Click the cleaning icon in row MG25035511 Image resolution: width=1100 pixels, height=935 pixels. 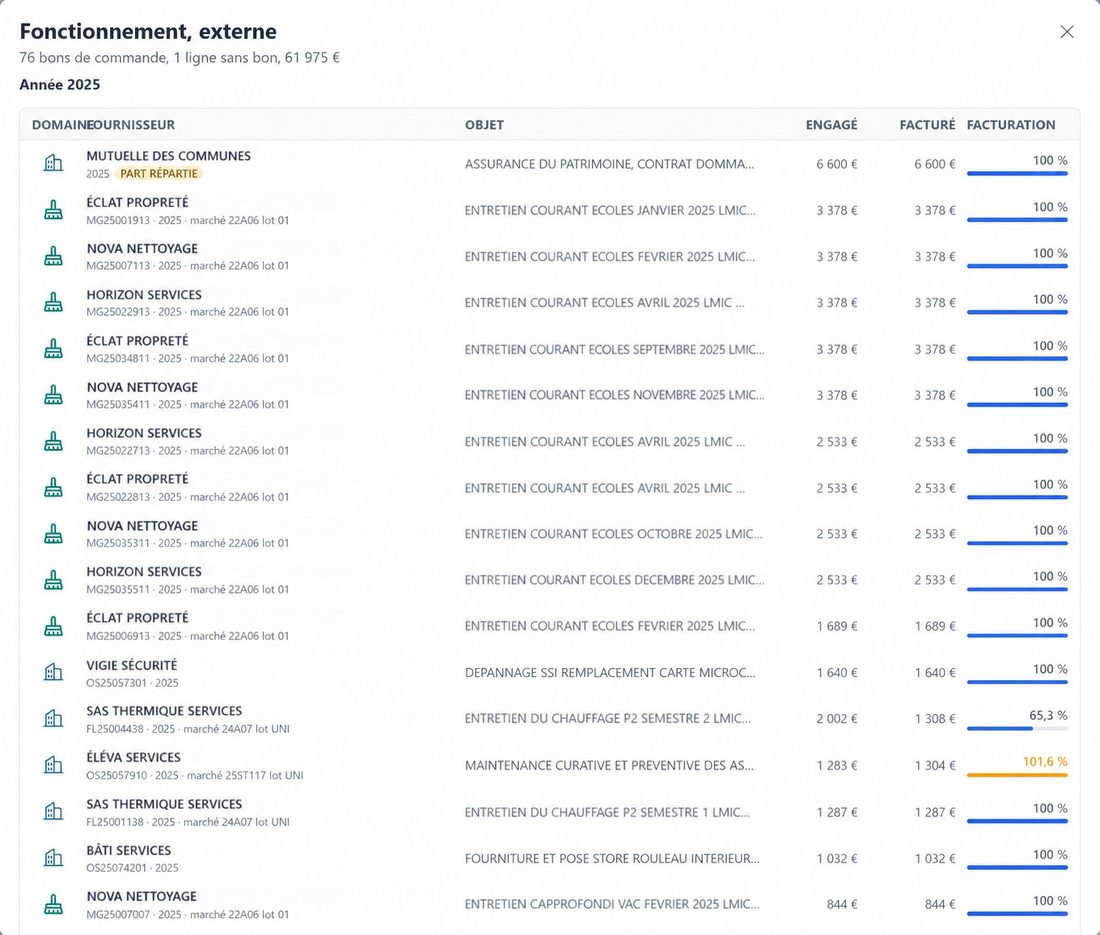coord(53,580)
